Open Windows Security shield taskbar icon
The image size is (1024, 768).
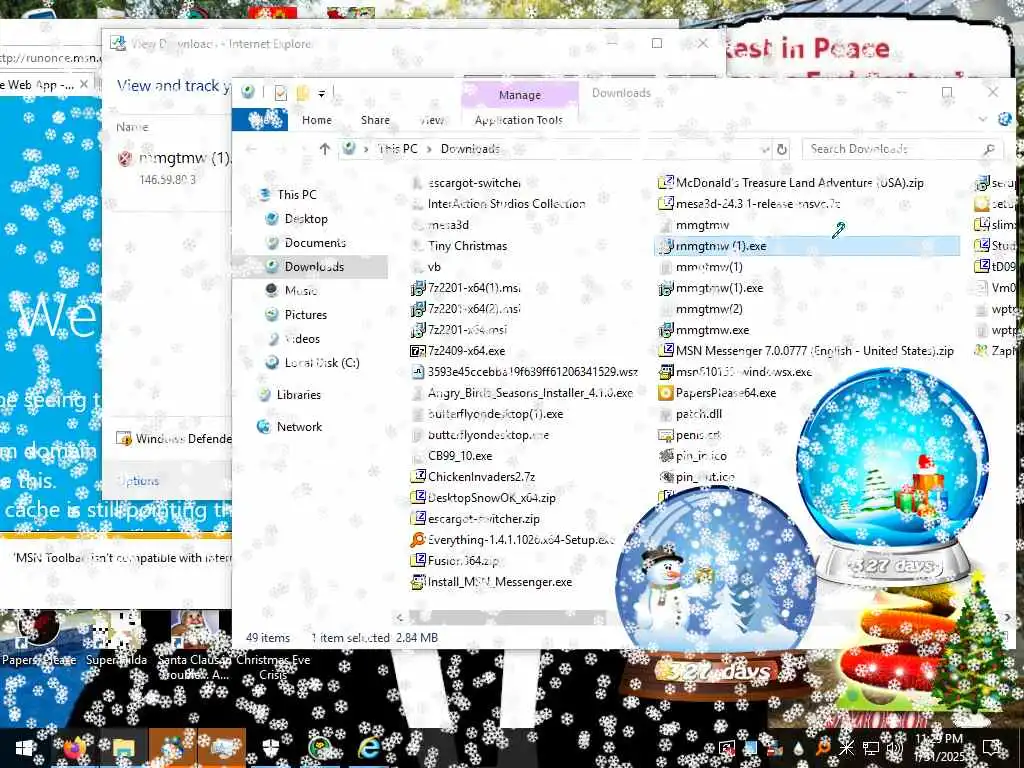[271, 748]
